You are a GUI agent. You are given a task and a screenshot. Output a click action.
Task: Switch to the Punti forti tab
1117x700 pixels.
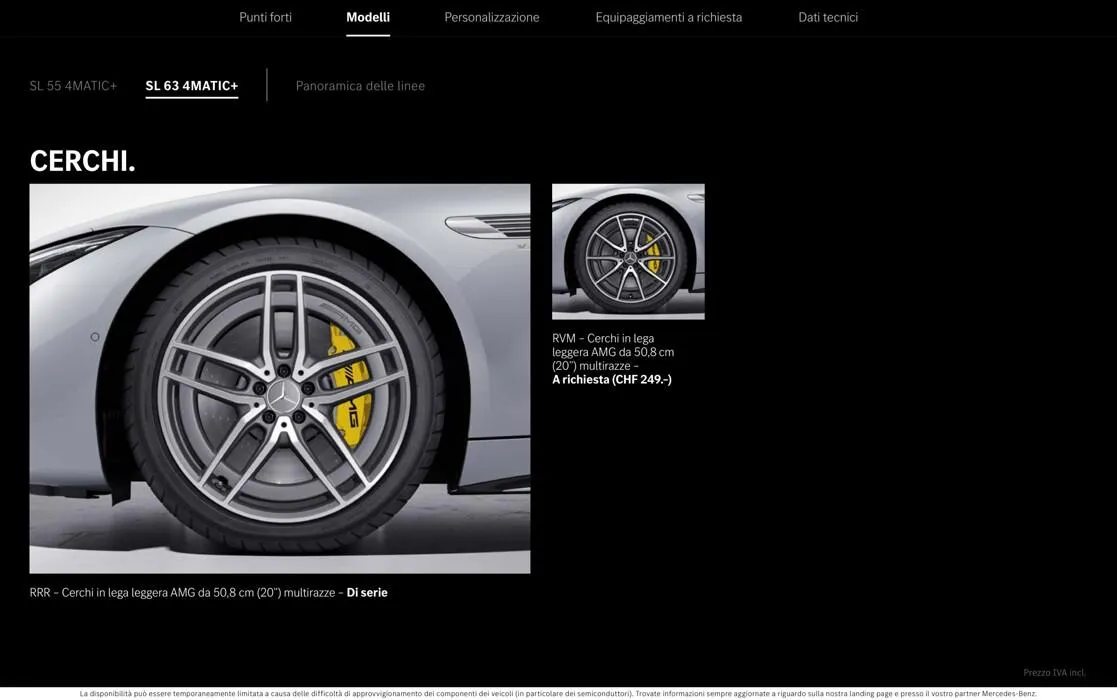[265, 17]
